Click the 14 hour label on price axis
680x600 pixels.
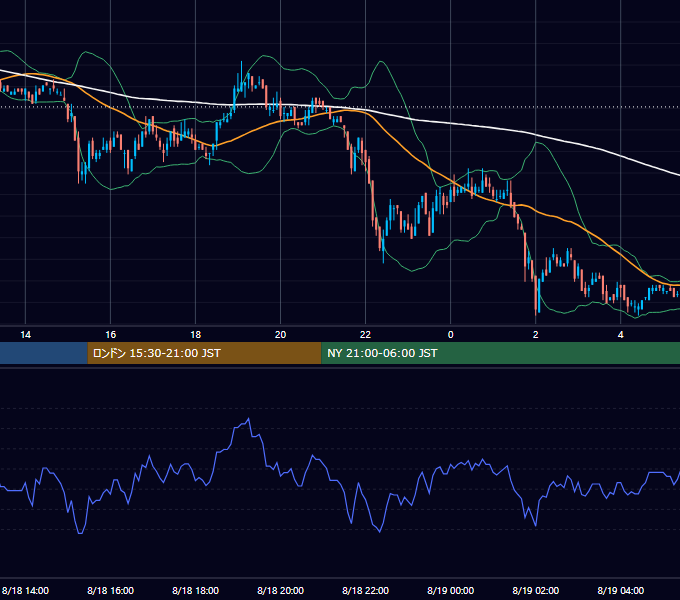click(x=26, y=335)
